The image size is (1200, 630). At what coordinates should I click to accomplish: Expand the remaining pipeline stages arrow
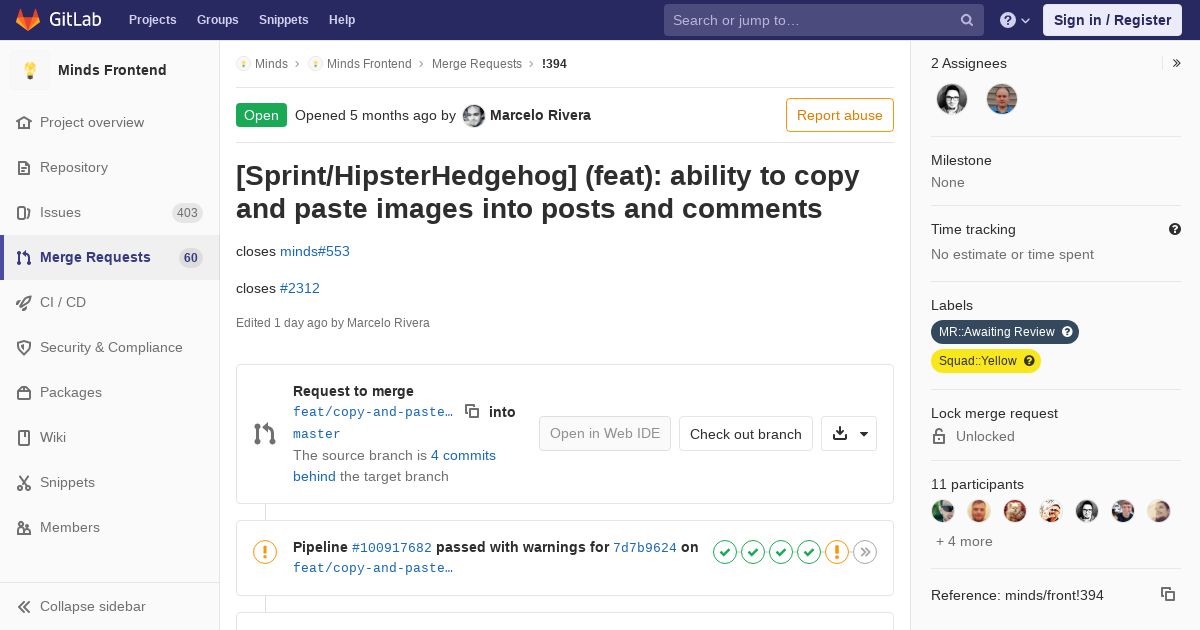tap(865, 552)
